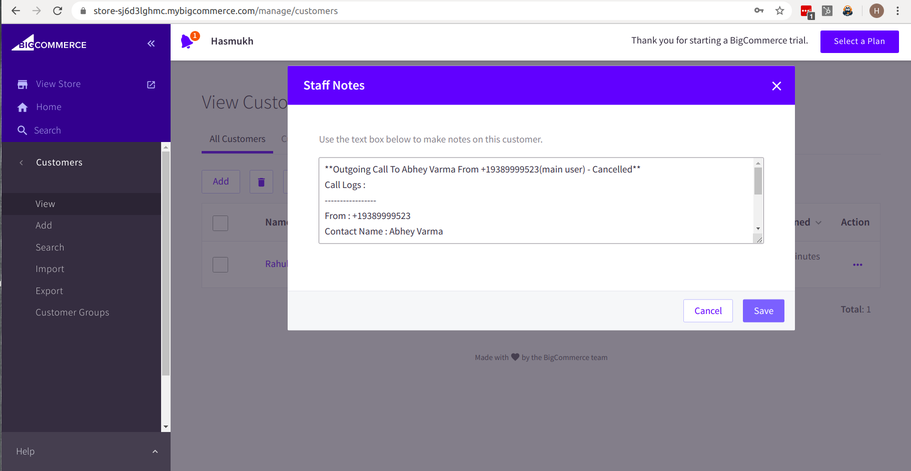Click Cancel in the Staff Notes dialog
The image size is (911, 471).
(708, 311)
